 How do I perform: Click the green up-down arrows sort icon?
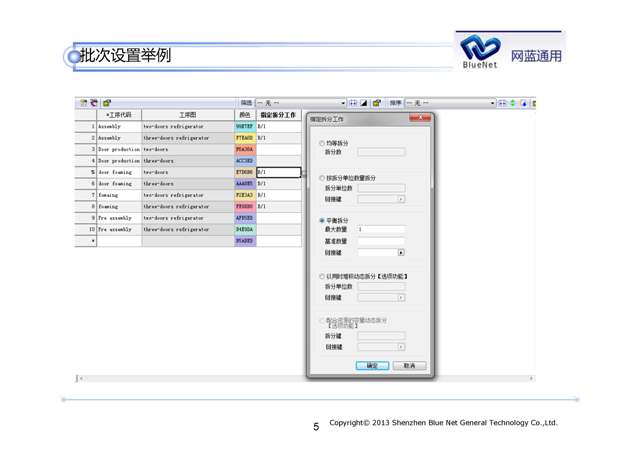tap(514, 103)
